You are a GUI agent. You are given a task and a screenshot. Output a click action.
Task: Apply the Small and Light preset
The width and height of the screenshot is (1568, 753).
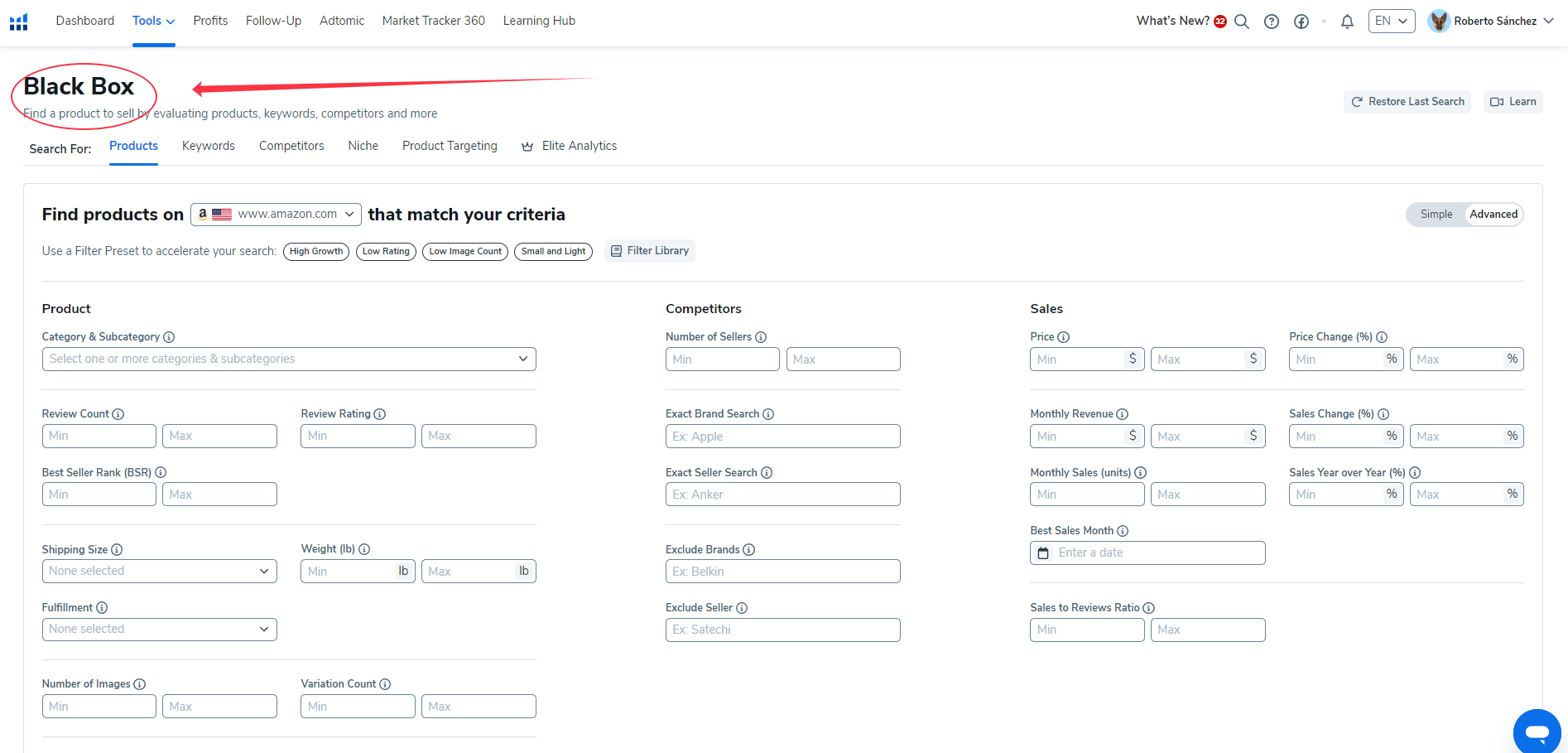pyautogui.click(x=554, y=252)
